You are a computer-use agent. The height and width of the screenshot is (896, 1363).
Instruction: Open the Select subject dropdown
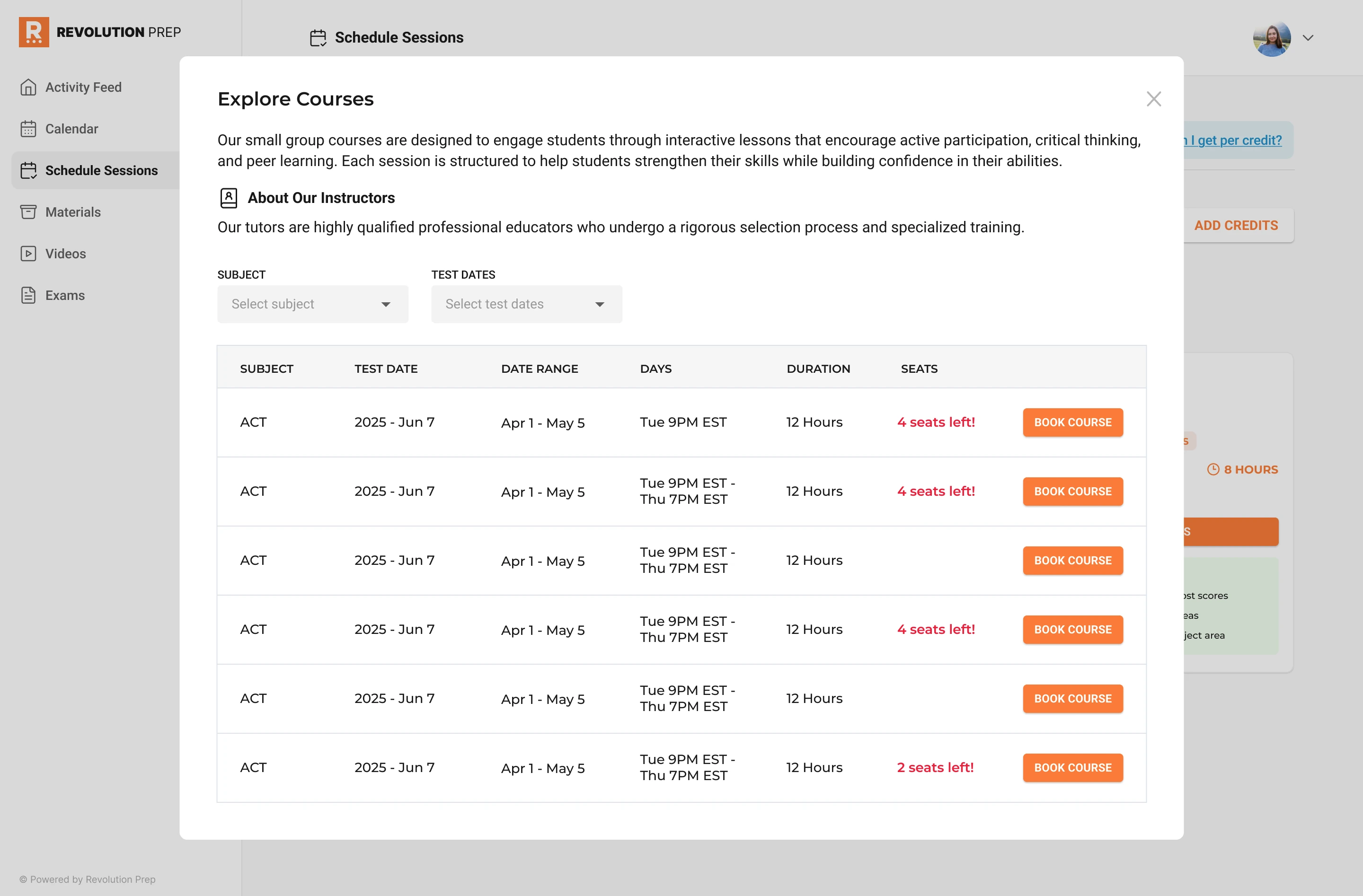pyautogui.click(x=313, y=304)
